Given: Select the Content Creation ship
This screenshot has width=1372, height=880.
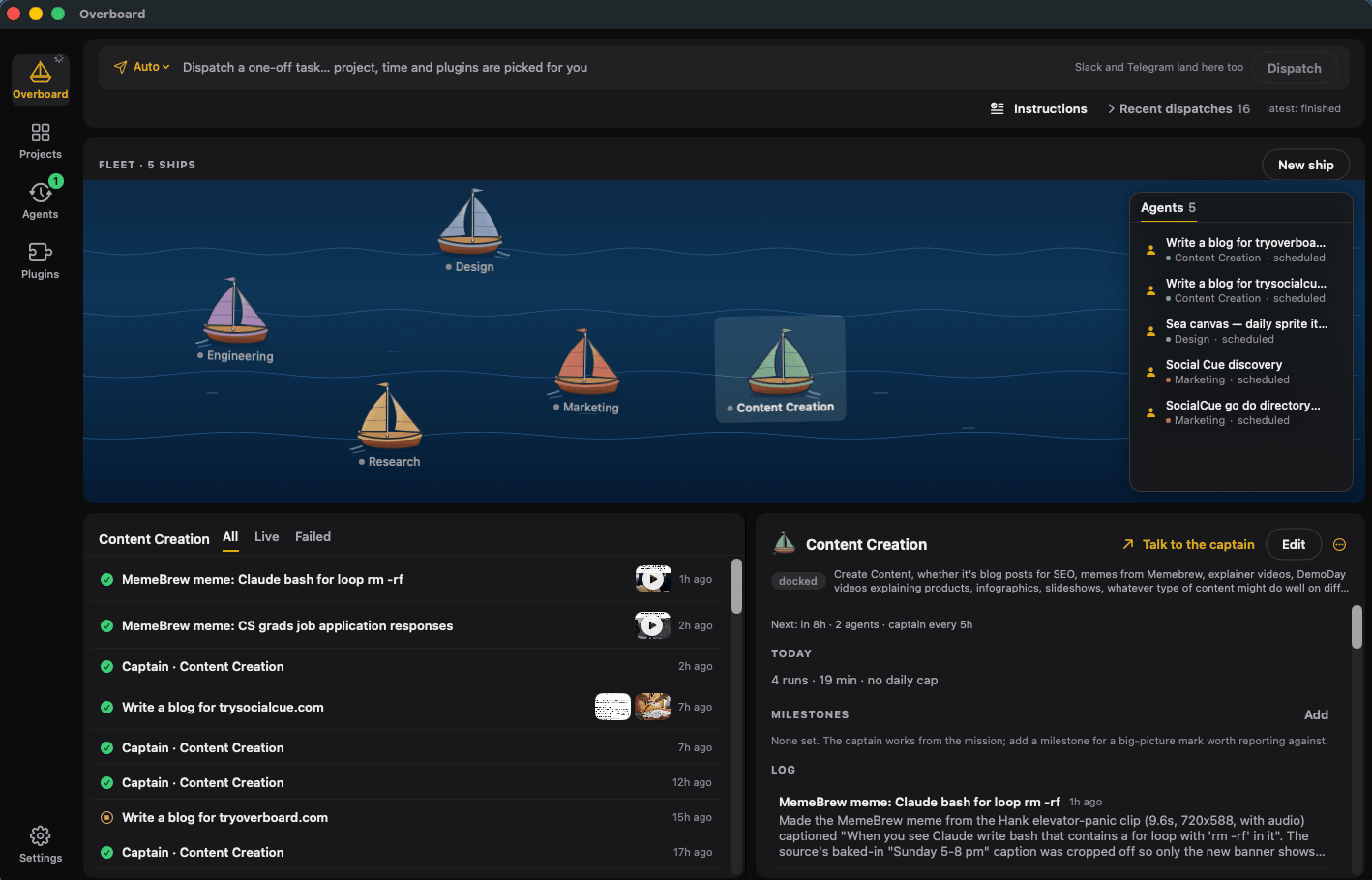Looking at the screenshot, I should click(781, 369).
